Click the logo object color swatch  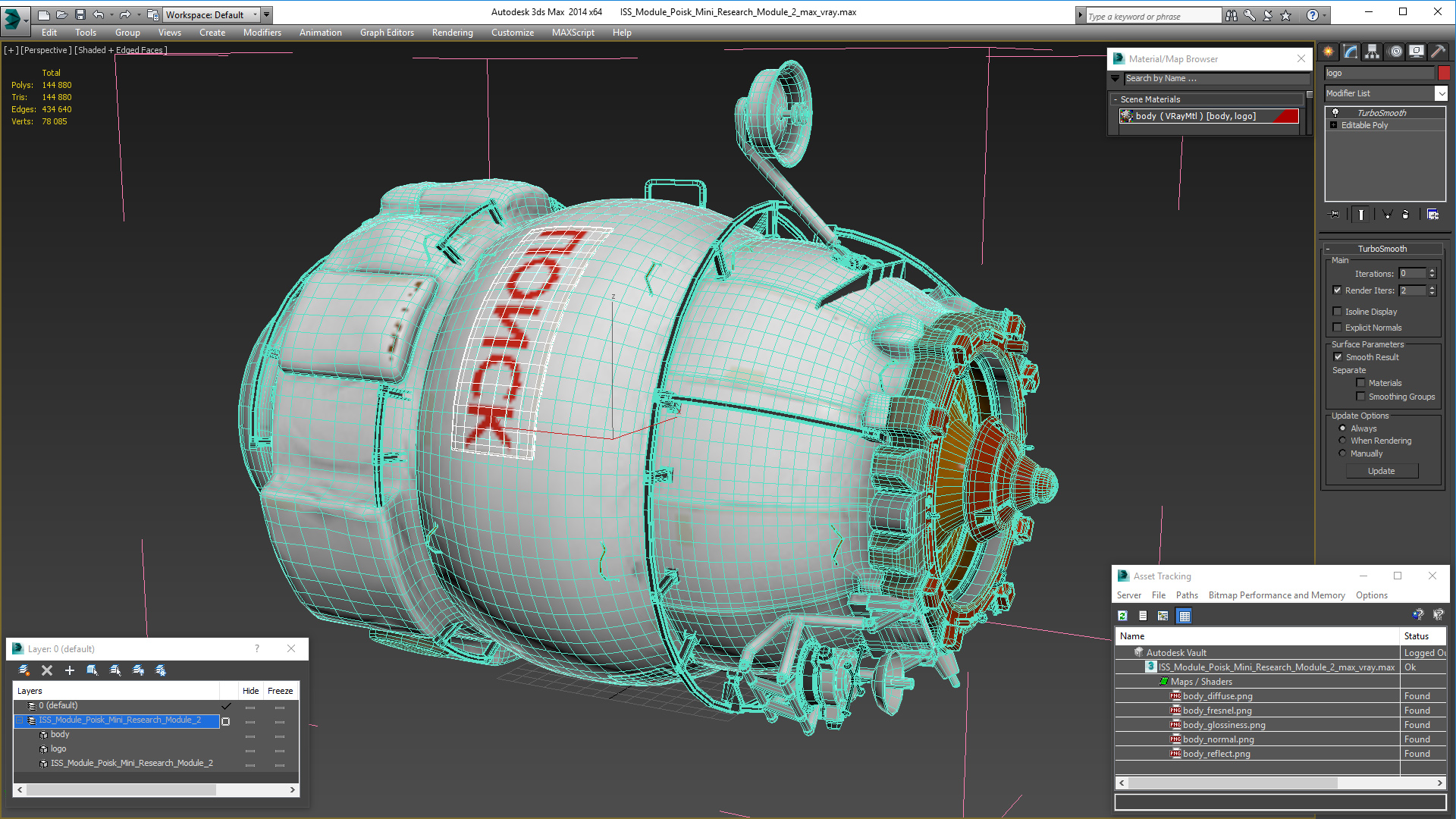(x=1444, y=73)
